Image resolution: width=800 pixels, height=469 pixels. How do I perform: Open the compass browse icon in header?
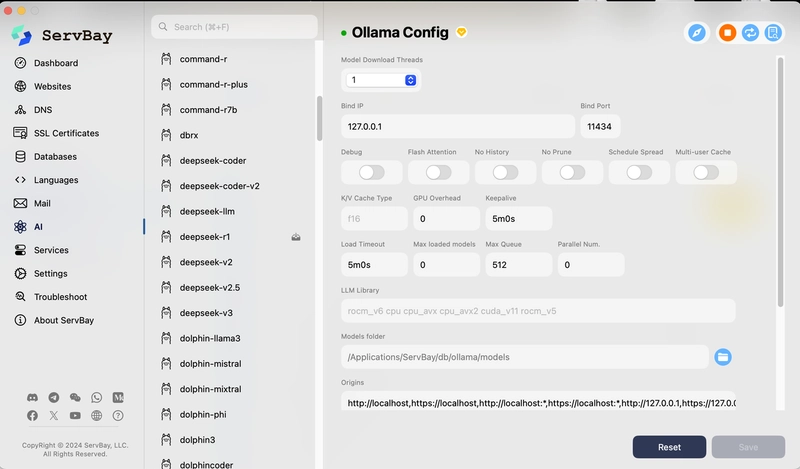(696, 33)
